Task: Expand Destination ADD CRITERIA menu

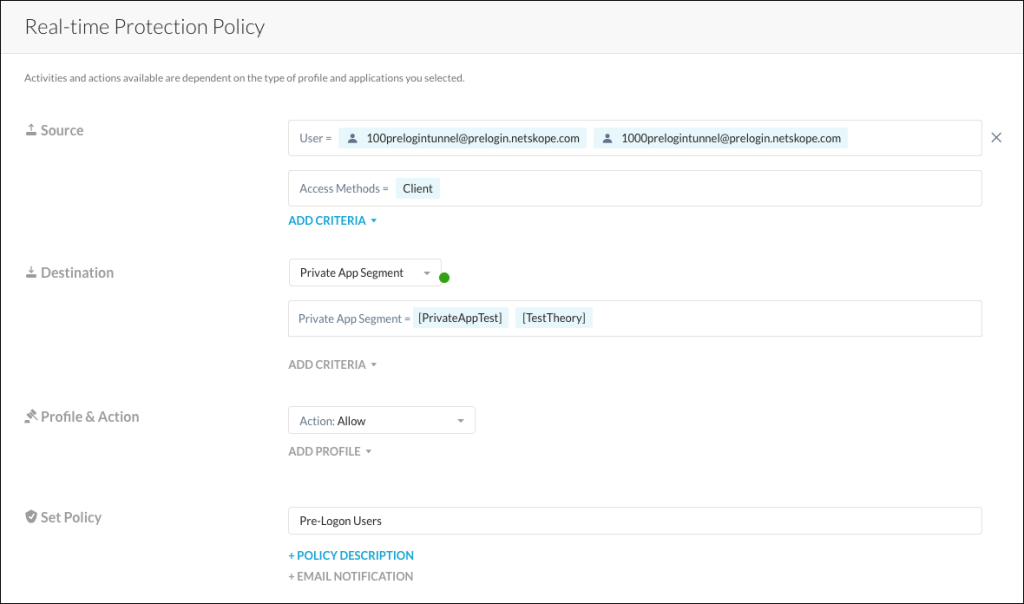Action: tap(332, 364)
